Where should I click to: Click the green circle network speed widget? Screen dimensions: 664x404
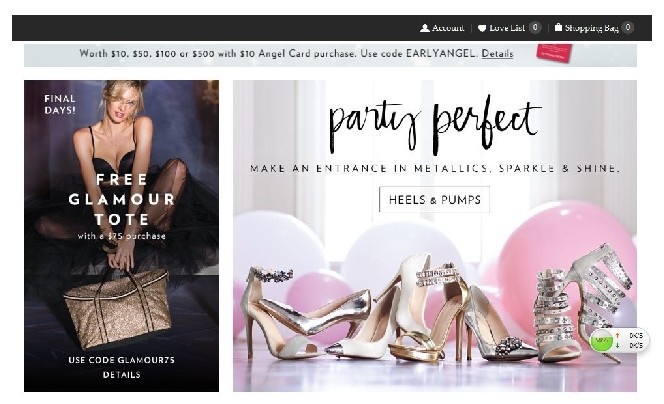pos(602,341)
